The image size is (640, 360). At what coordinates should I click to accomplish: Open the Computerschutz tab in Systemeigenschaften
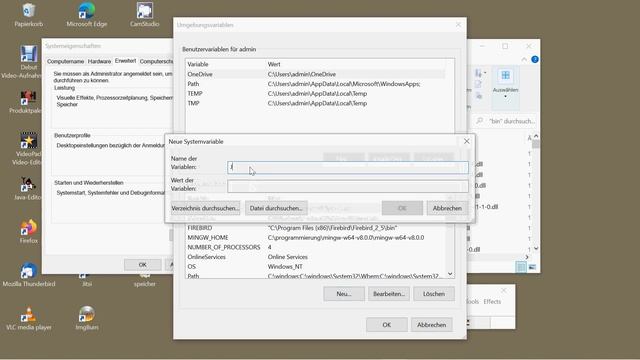point(156,62)
